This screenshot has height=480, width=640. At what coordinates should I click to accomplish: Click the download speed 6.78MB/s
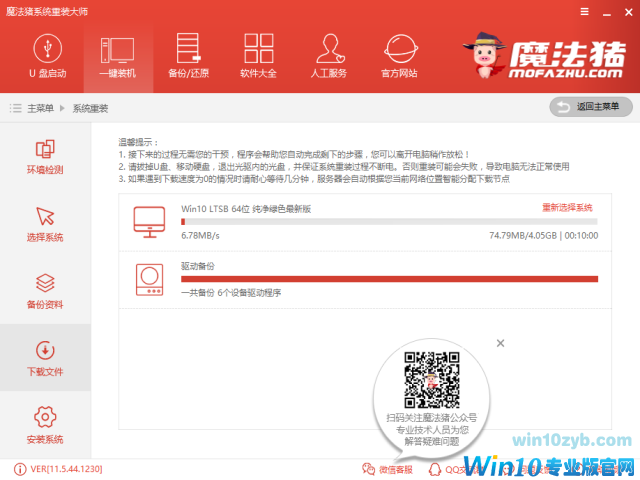click(200, 236)
